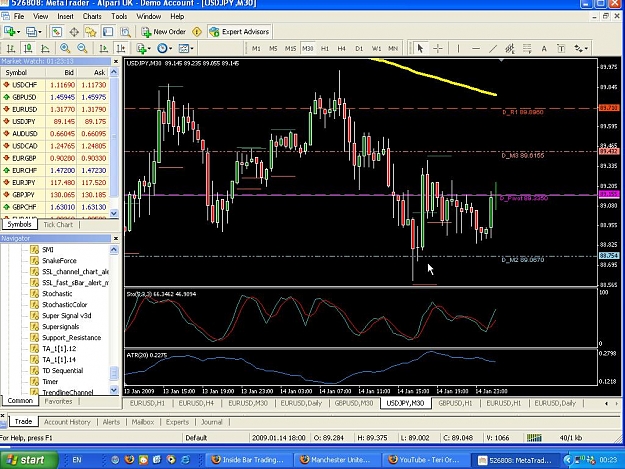
Task: Switch timeframe to M15
Action: click(x=290, y=49)
